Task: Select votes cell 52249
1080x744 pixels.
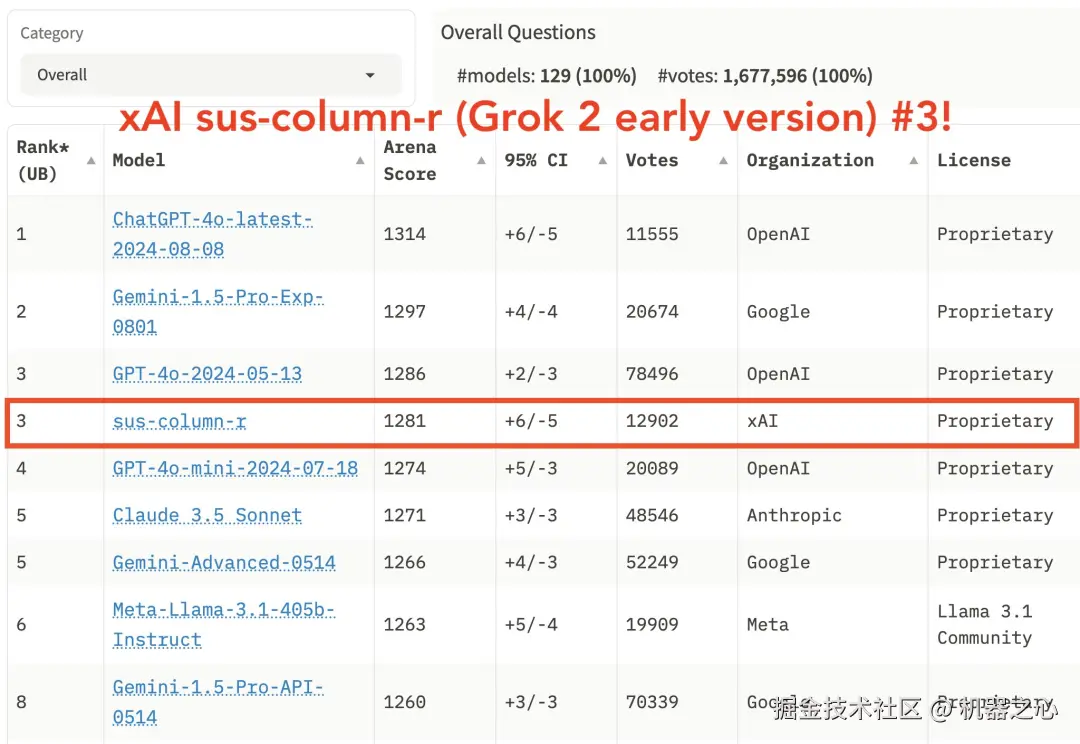Action: pyautogui.click(x=652, y=563)
